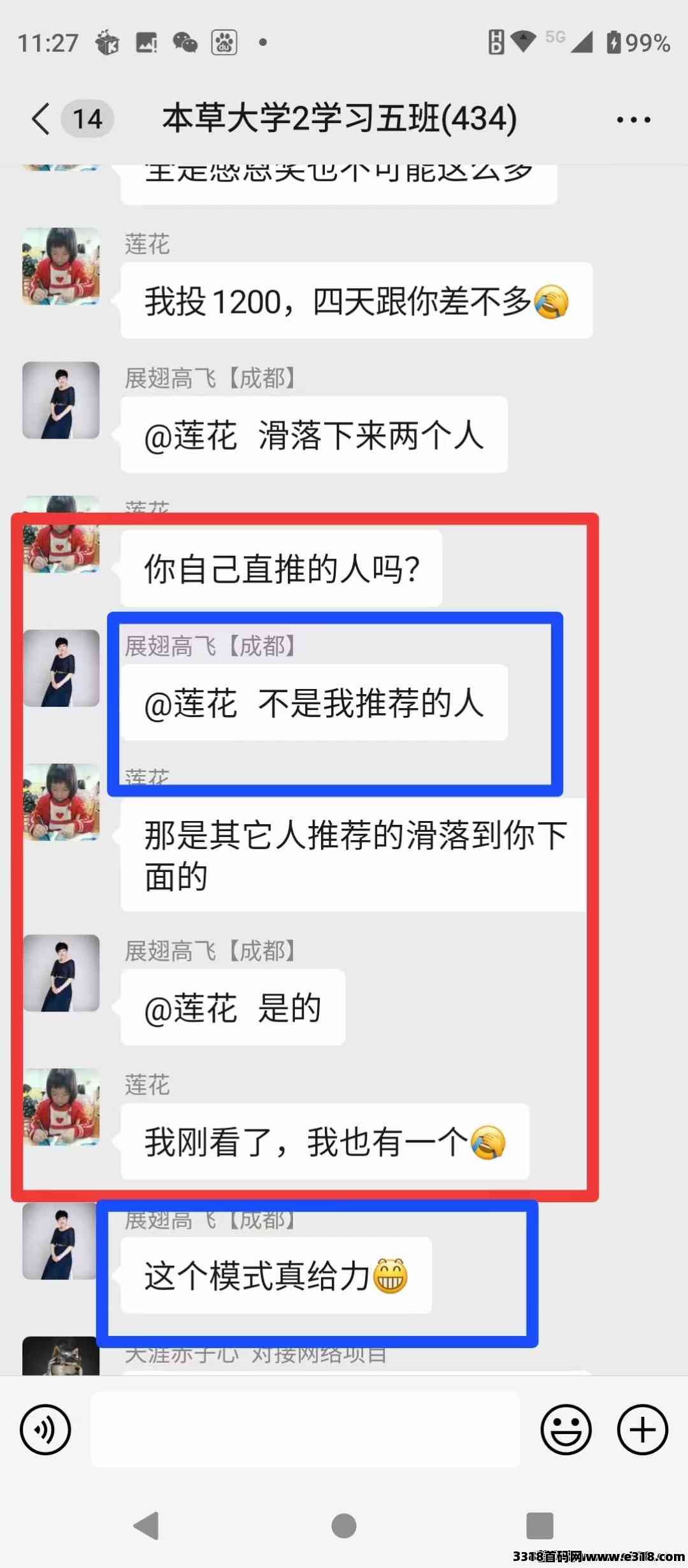This screenshot has width=688, height=1568.
Task: Tap the message 你自己直推的人吗?
Action: coord(282,568)
